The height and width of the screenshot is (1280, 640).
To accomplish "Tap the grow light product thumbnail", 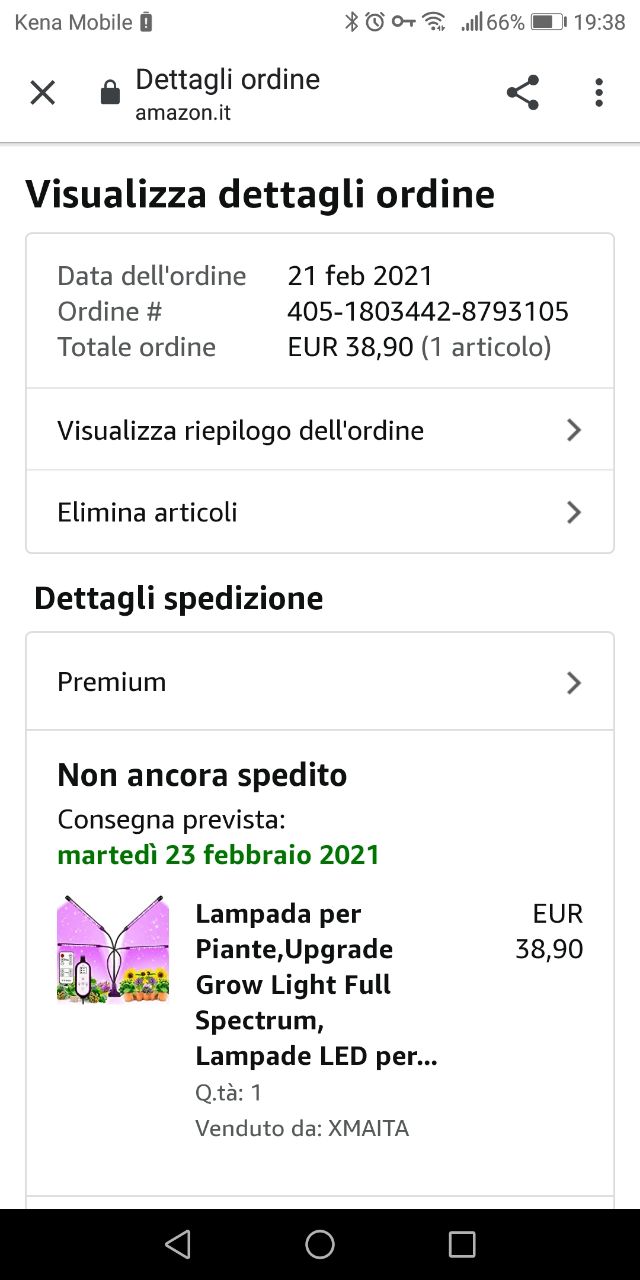I will pos(113,949).
